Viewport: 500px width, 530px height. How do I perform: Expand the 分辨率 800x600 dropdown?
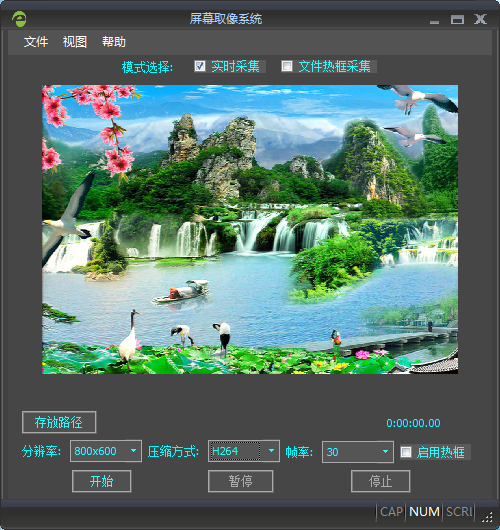(x=106, y=451)
